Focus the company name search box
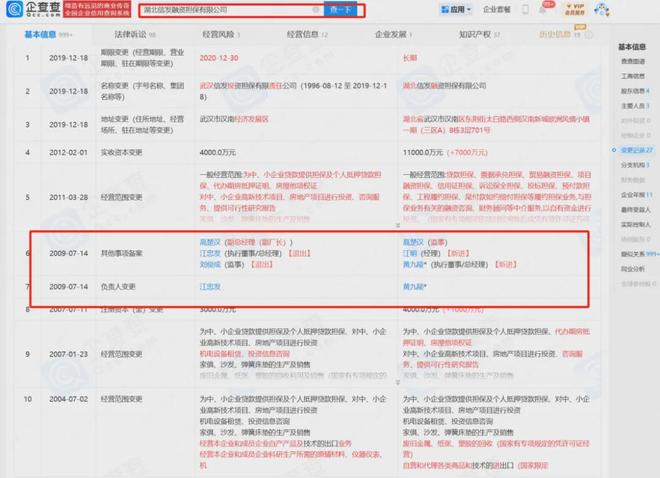Viewport: 660px width, 478px height. 231,10
